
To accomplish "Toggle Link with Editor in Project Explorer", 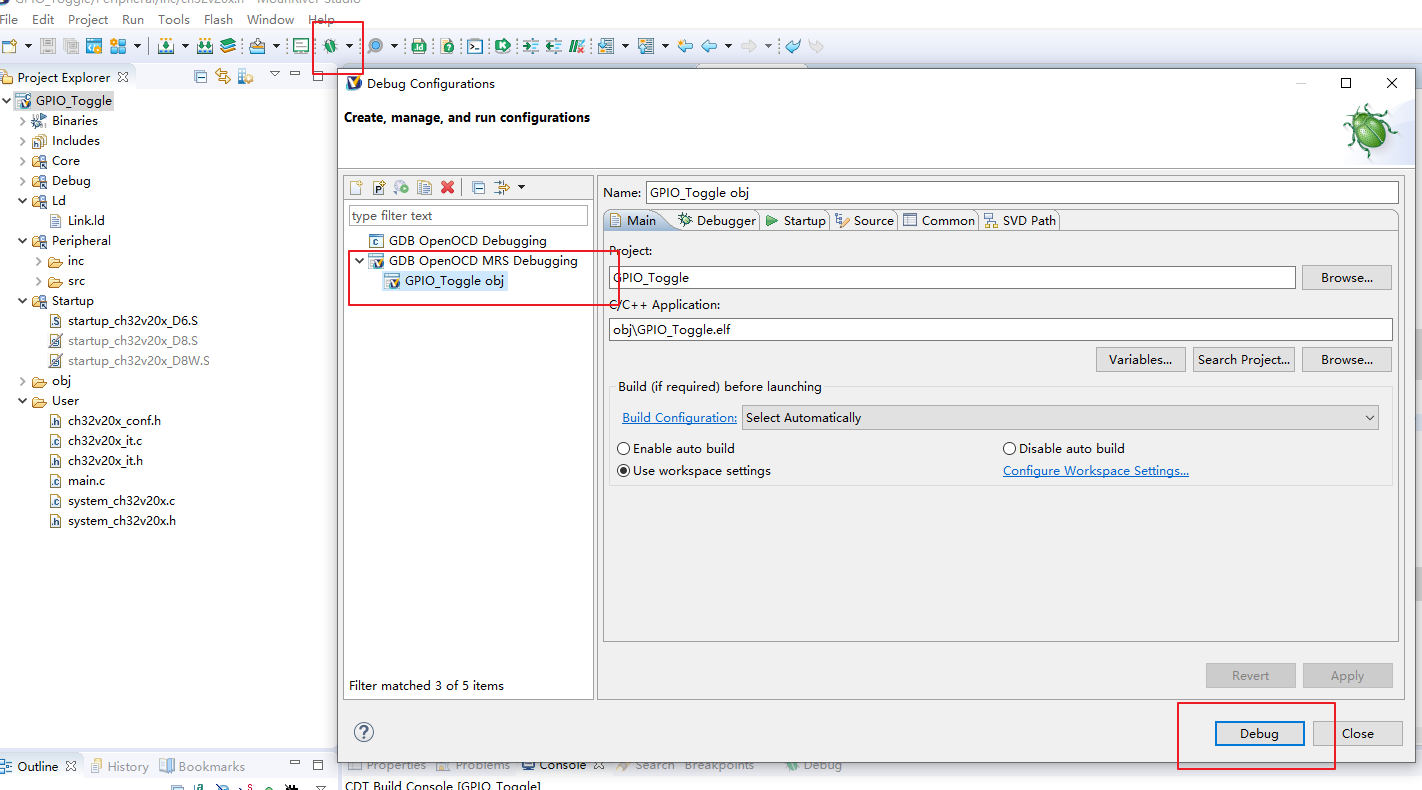I will click(223, 76).
